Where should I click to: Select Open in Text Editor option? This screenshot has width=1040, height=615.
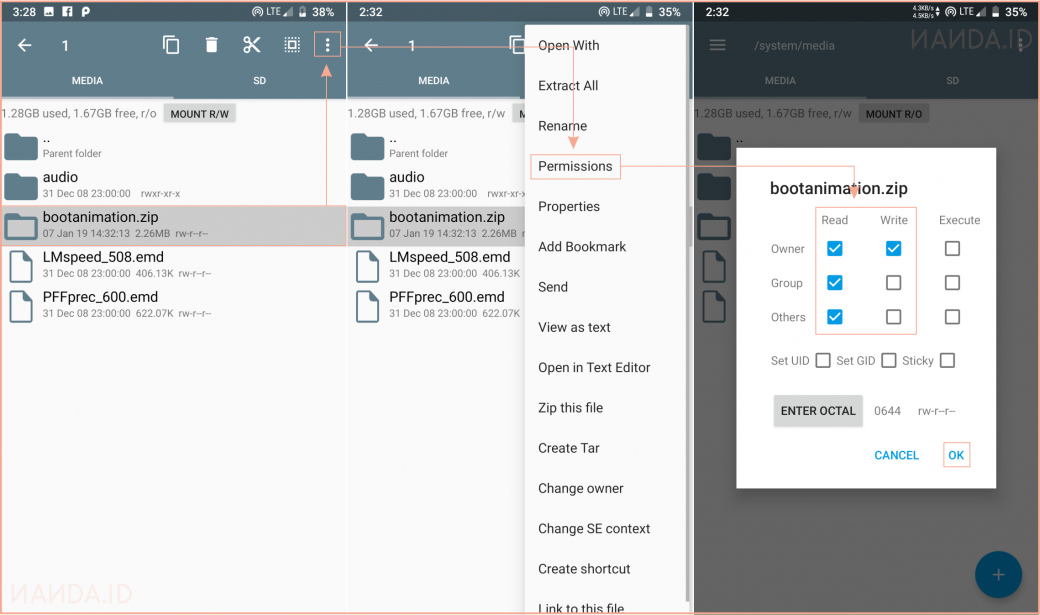(594, 368)
